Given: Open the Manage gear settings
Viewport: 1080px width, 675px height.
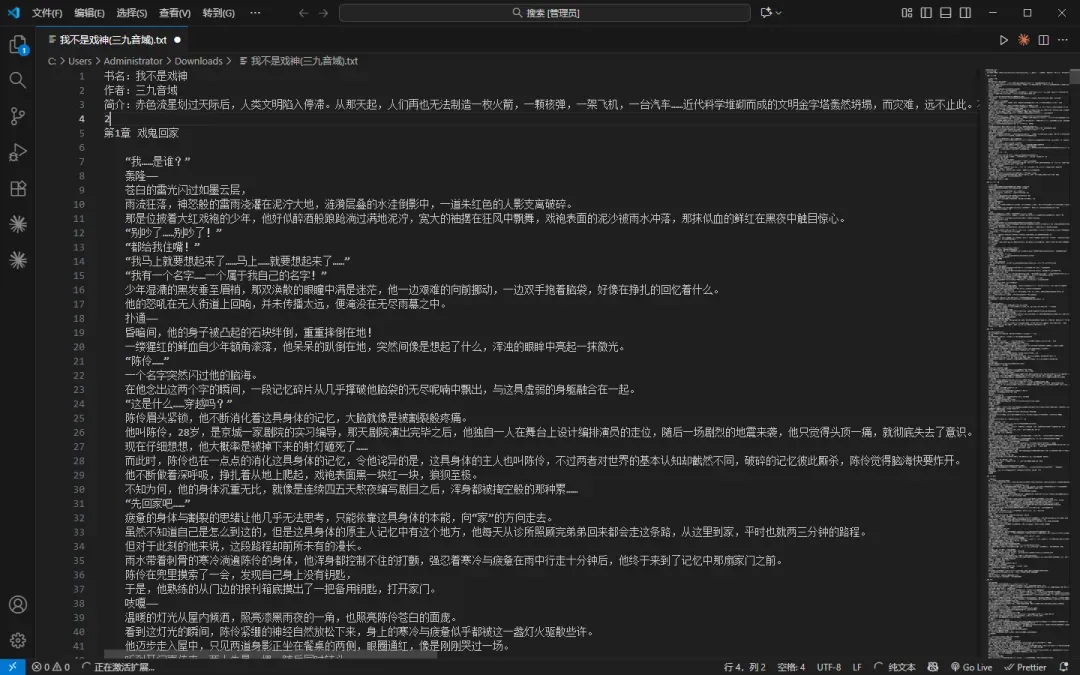Looking at the screenshot, I should (18, 640).
